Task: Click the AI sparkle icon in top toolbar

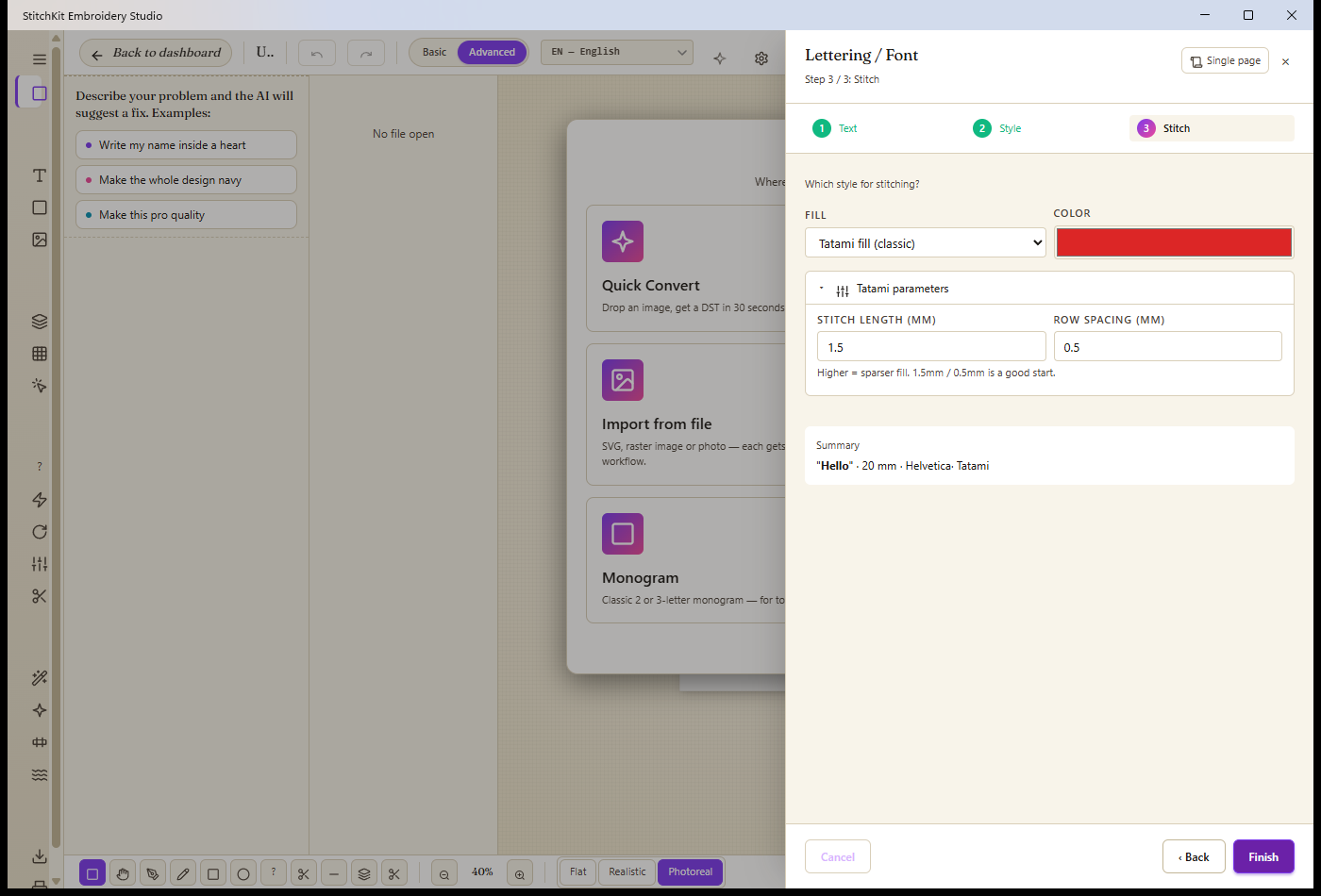Action: (x=720, y=58)
